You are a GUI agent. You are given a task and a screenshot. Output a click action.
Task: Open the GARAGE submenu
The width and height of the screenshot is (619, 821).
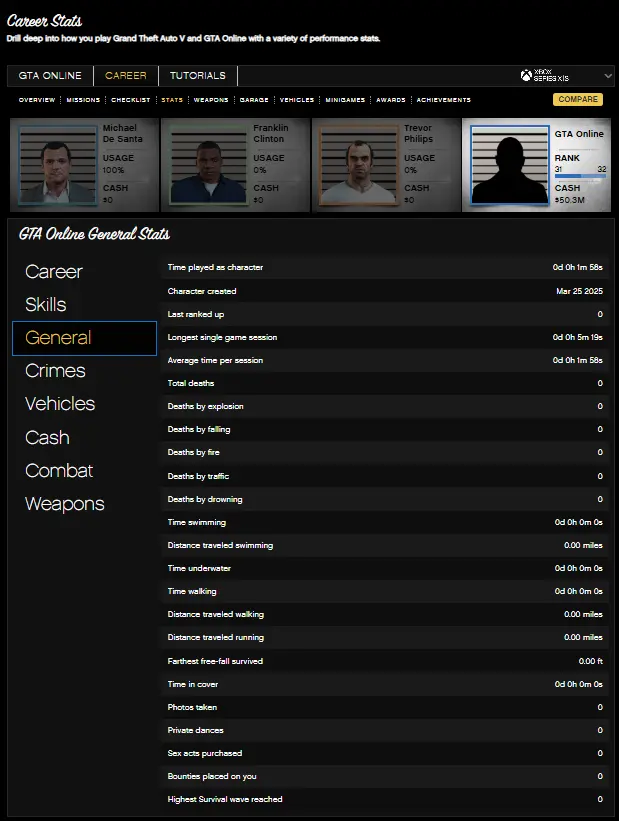point(254,99)
